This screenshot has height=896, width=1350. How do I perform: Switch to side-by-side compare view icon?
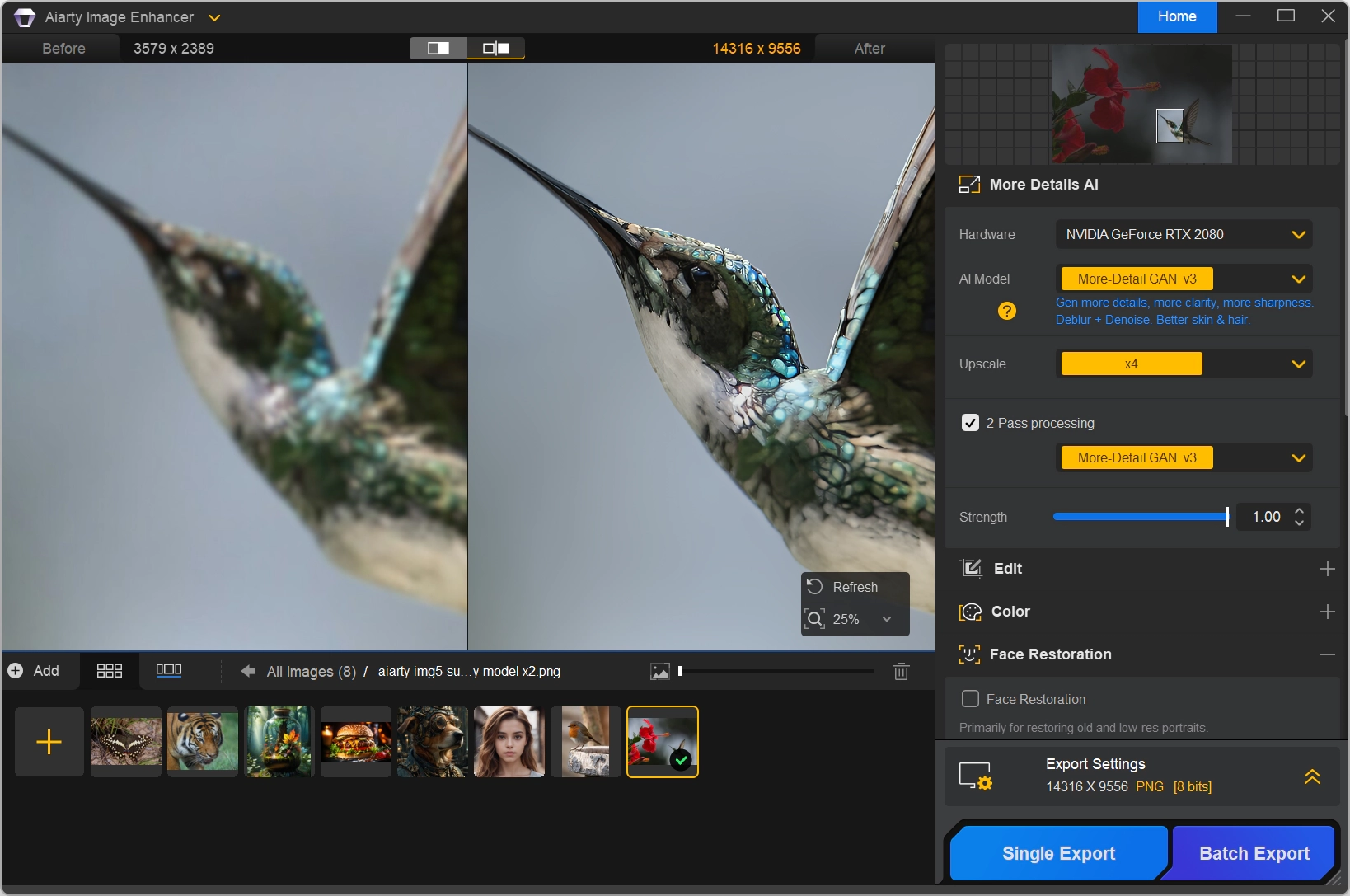pyautogui.click(x=496, y=49)
